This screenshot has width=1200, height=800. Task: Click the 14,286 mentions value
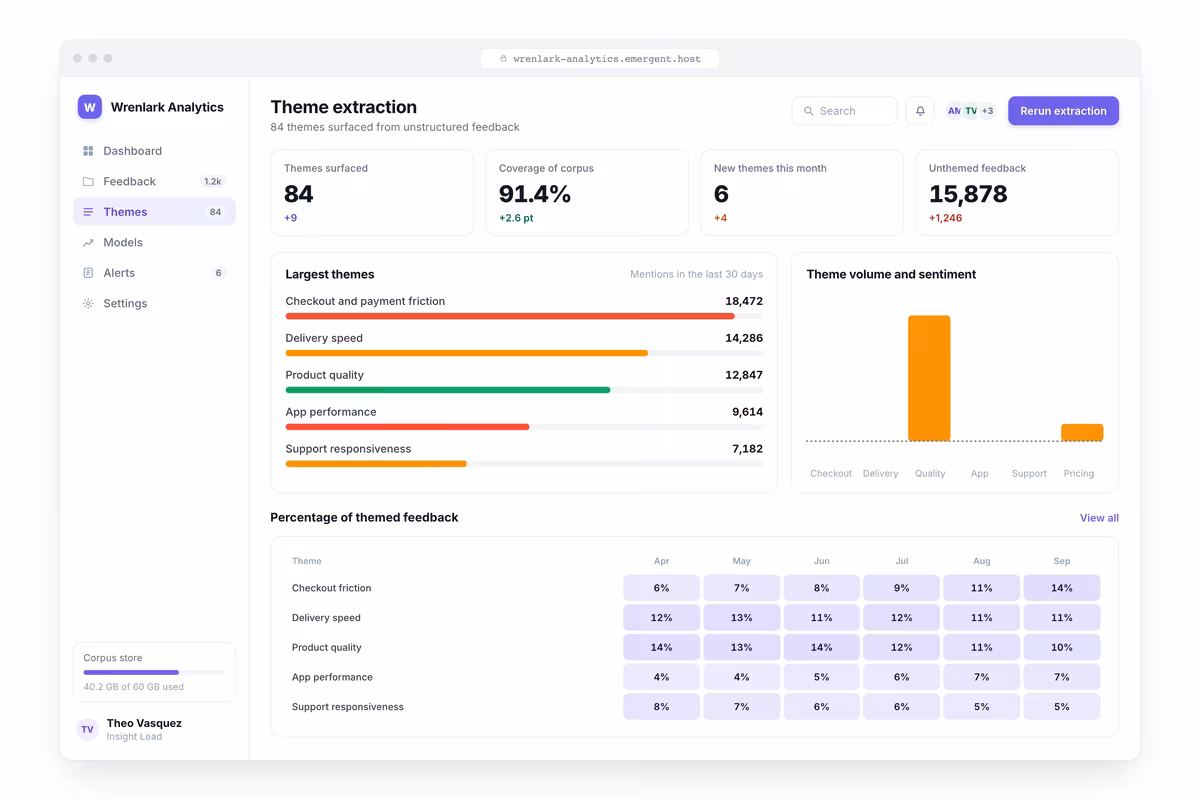[744, 338]
